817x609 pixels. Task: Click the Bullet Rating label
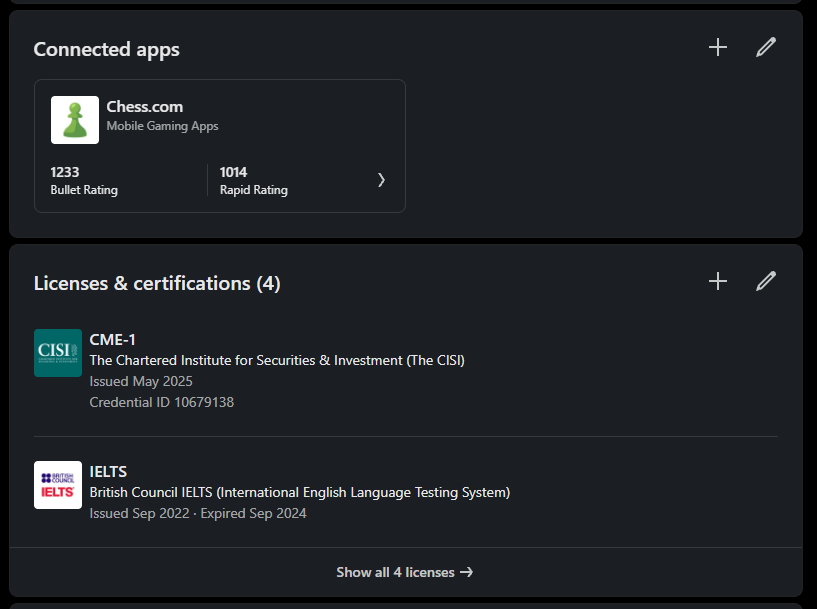84,190
